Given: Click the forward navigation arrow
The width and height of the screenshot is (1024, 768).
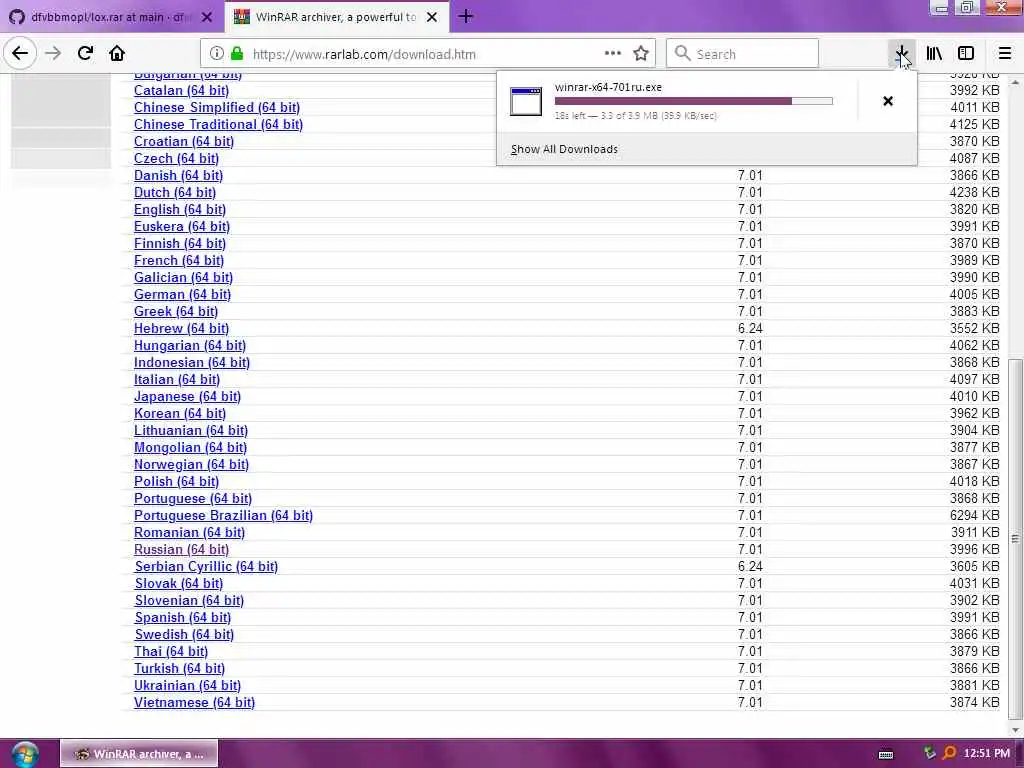Looking at the screenshot, I should [53, 54].
